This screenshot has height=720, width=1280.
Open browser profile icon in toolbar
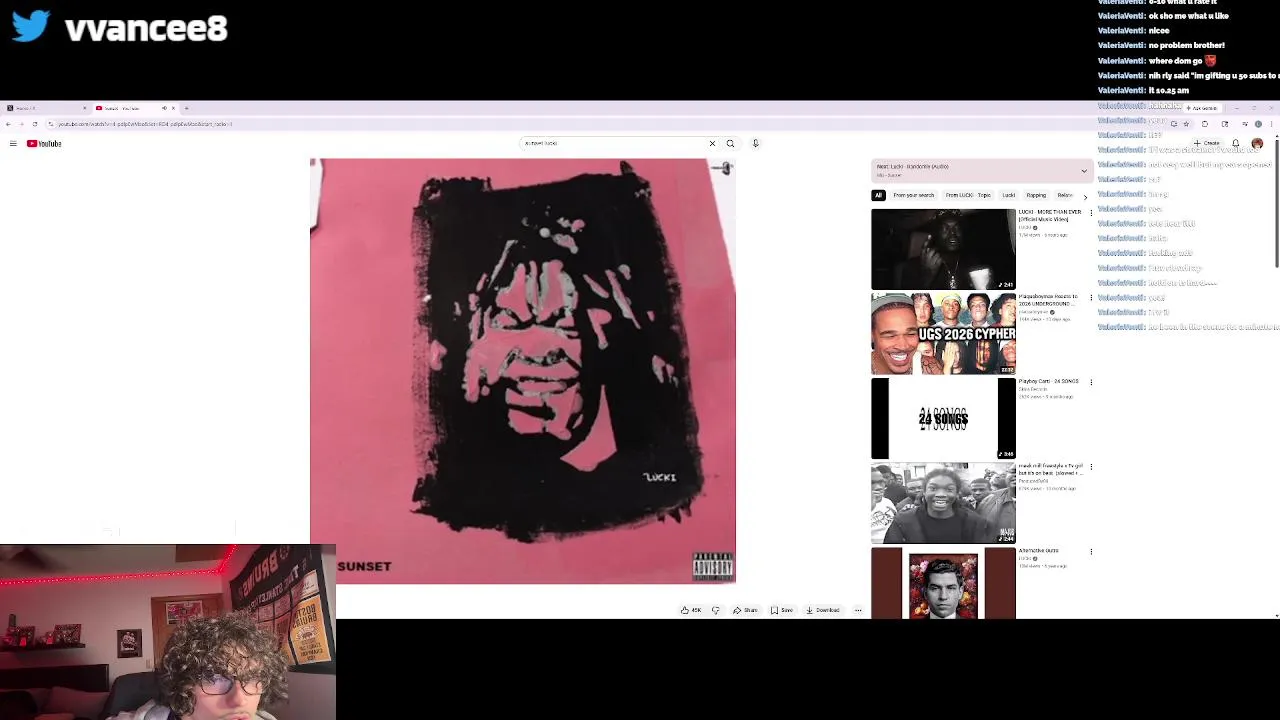pos(1258,124)
